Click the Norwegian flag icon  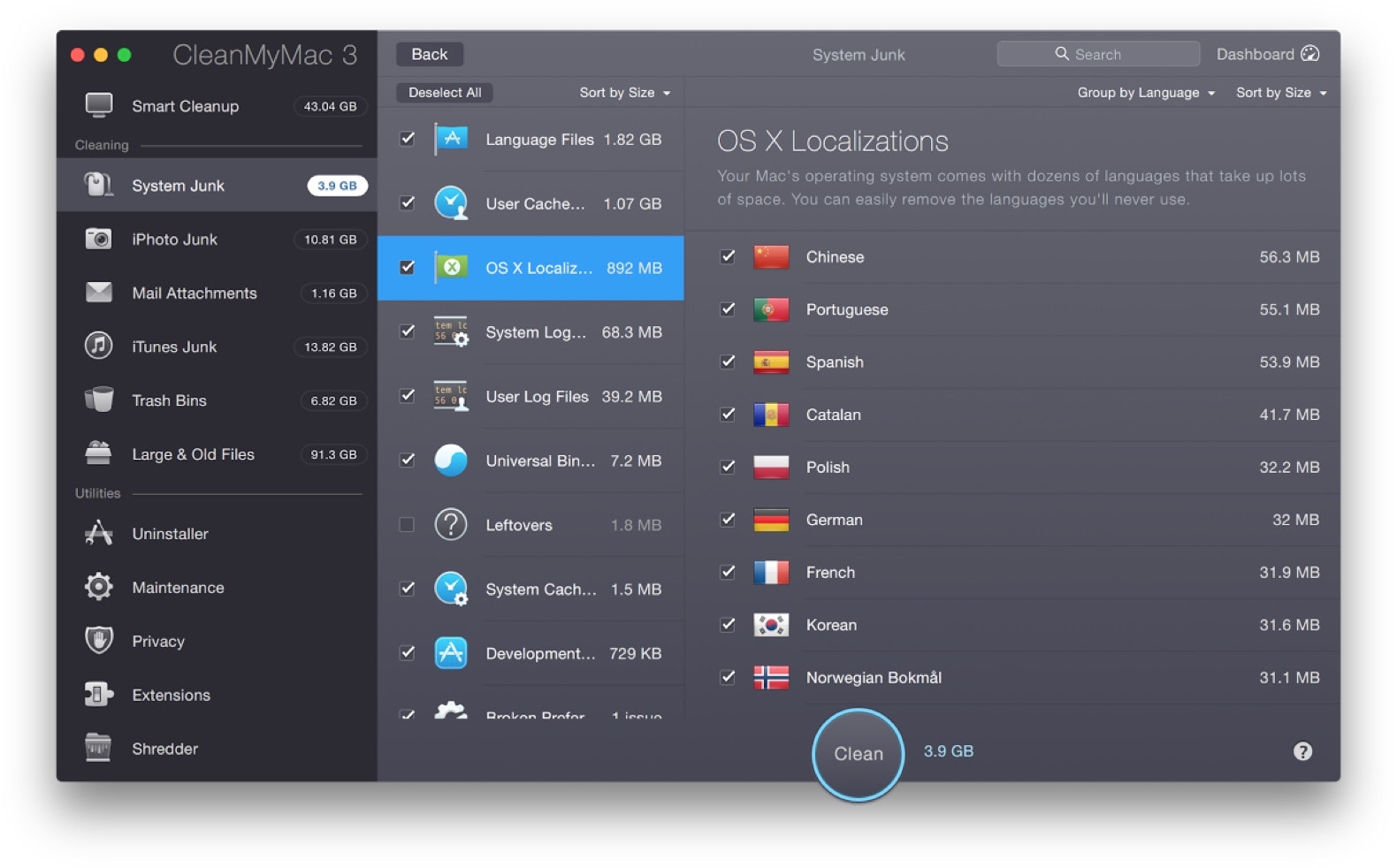tap(771, 677)
